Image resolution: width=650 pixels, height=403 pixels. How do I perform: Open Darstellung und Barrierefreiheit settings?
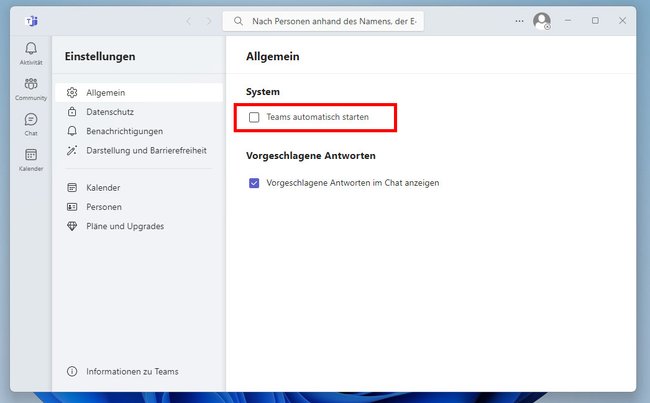(x=139, y=150)
